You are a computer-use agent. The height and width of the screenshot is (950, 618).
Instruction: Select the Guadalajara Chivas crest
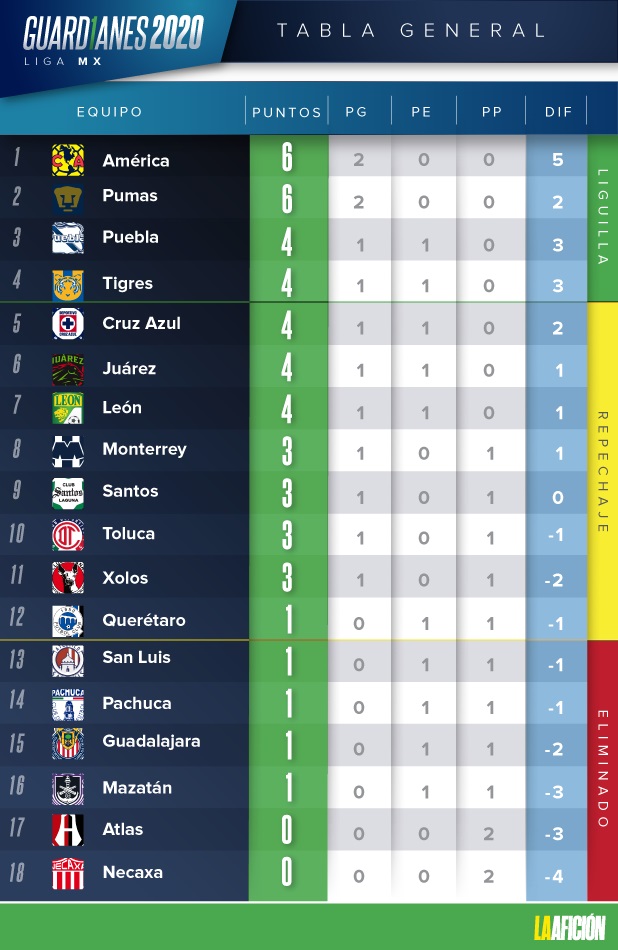coord(68,744)
